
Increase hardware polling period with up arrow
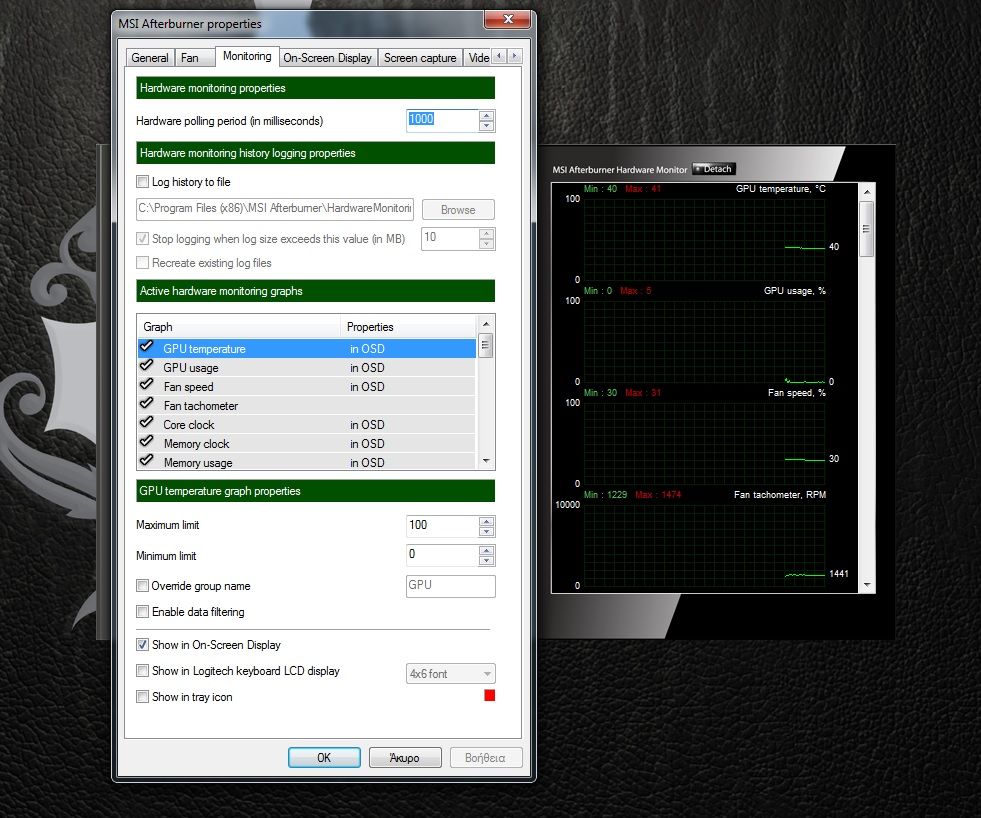pyautogui.click(x=487, y=115)
